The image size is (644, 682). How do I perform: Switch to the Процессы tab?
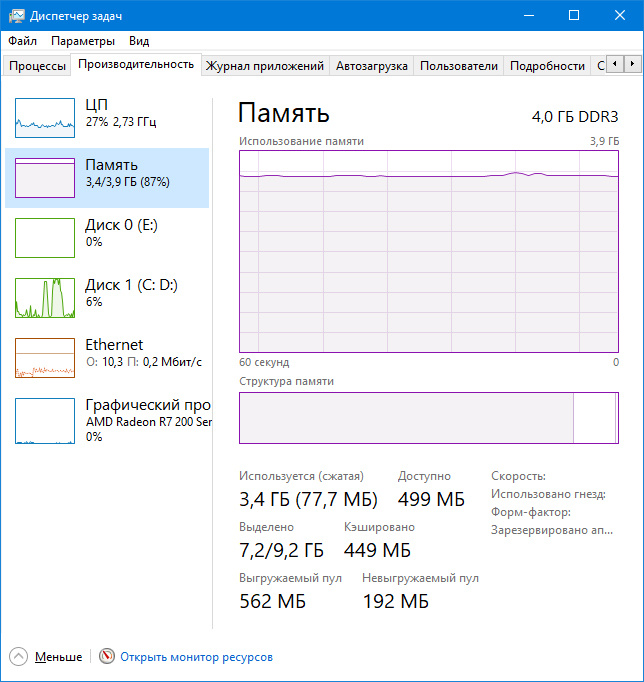37,66
